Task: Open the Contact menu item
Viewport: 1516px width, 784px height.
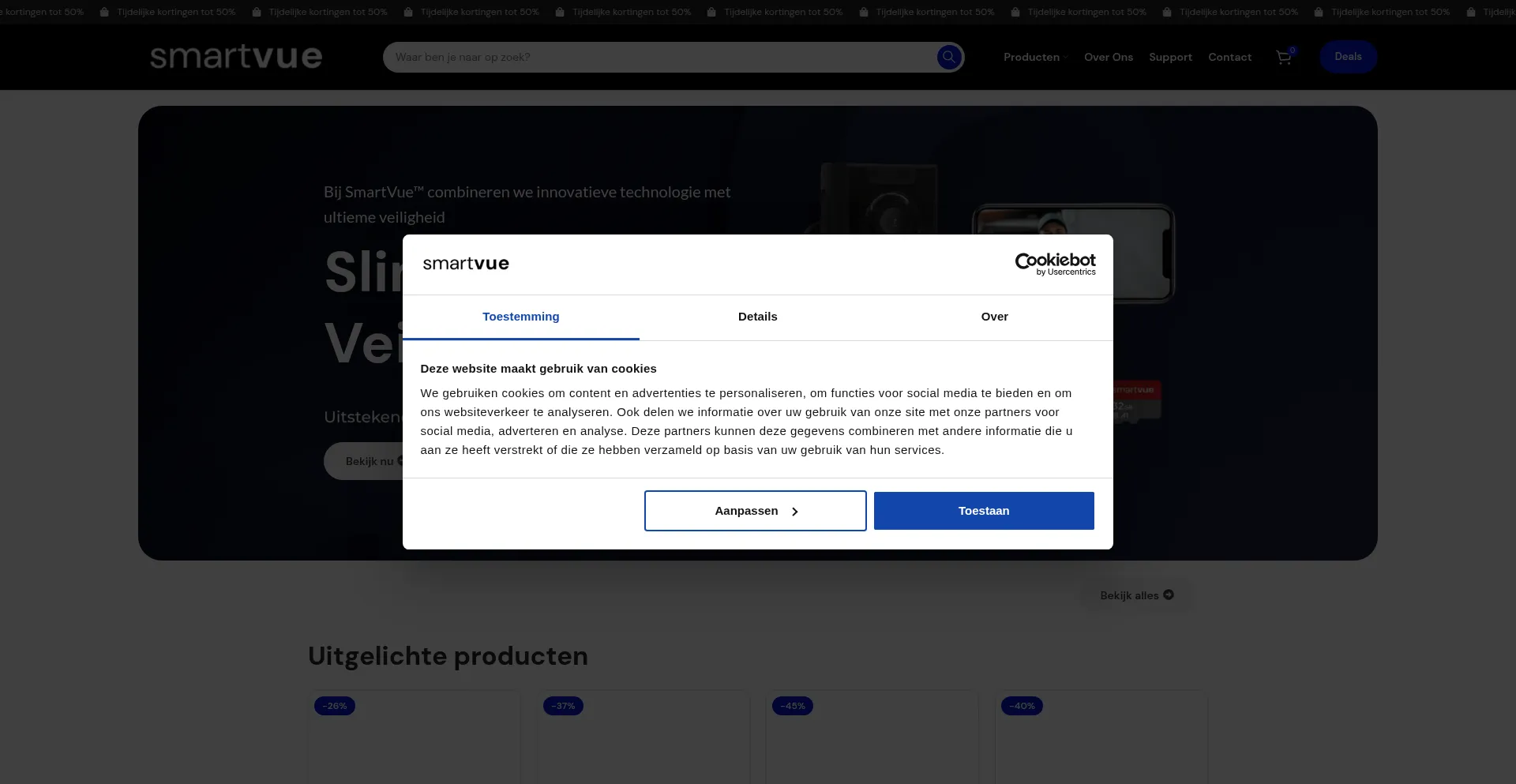Action: pos(1229,57)
